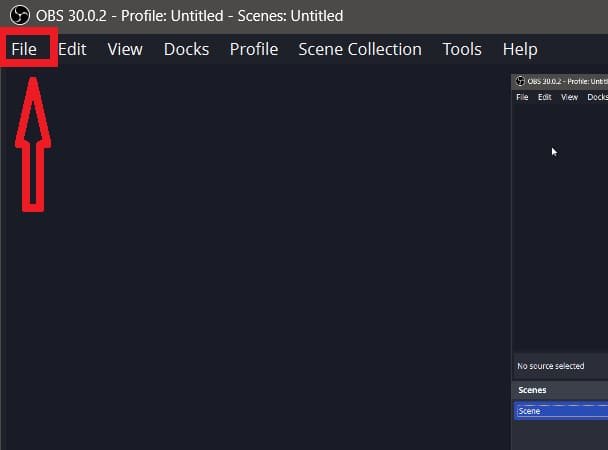This screenshot has height=450, width=608.
Task: Open the Help menu
Action: [520, 50]
